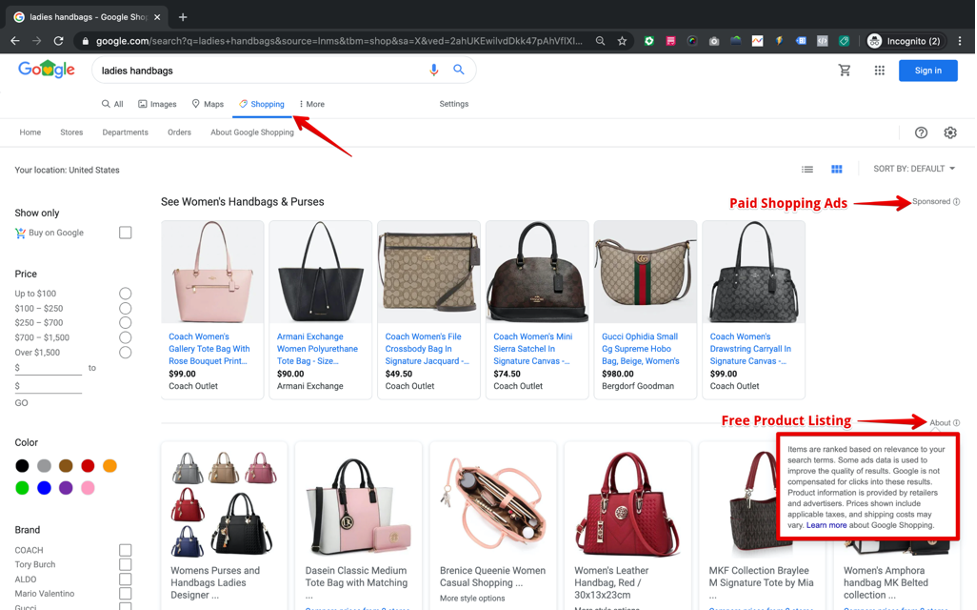Viewport: 977px width, 610px height.
Task: Go to the Orders page
Action: [179, 132]
